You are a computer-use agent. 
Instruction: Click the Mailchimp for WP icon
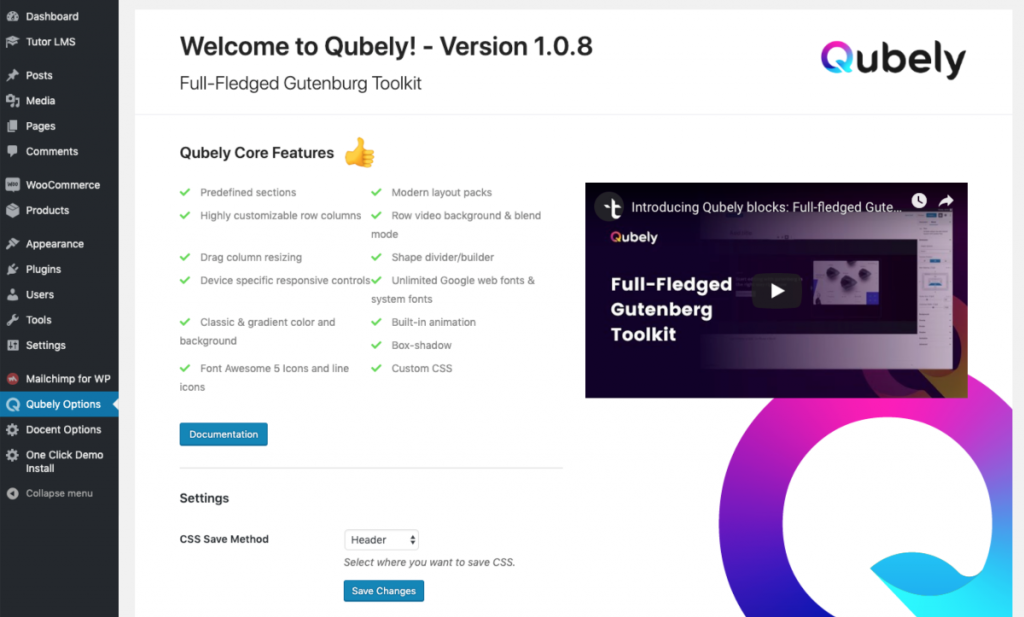[12, 379]
